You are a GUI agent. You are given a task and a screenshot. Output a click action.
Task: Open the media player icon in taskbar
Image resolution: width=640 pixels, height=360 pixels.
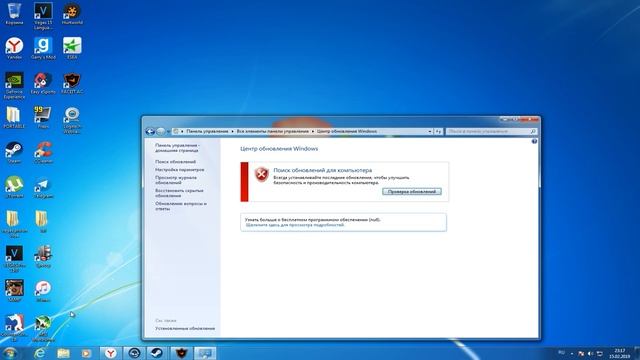(86, 353)
